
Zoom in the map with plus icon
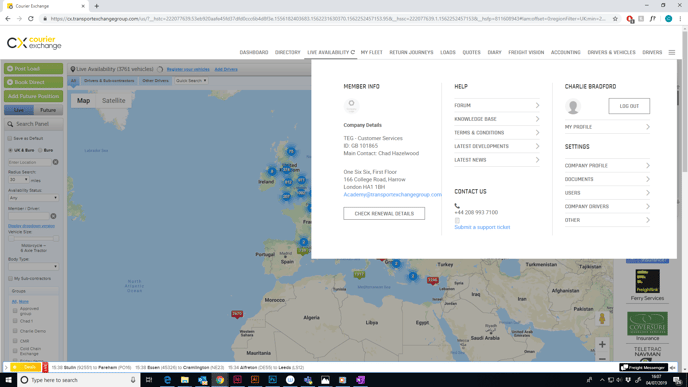coord(602,344)
